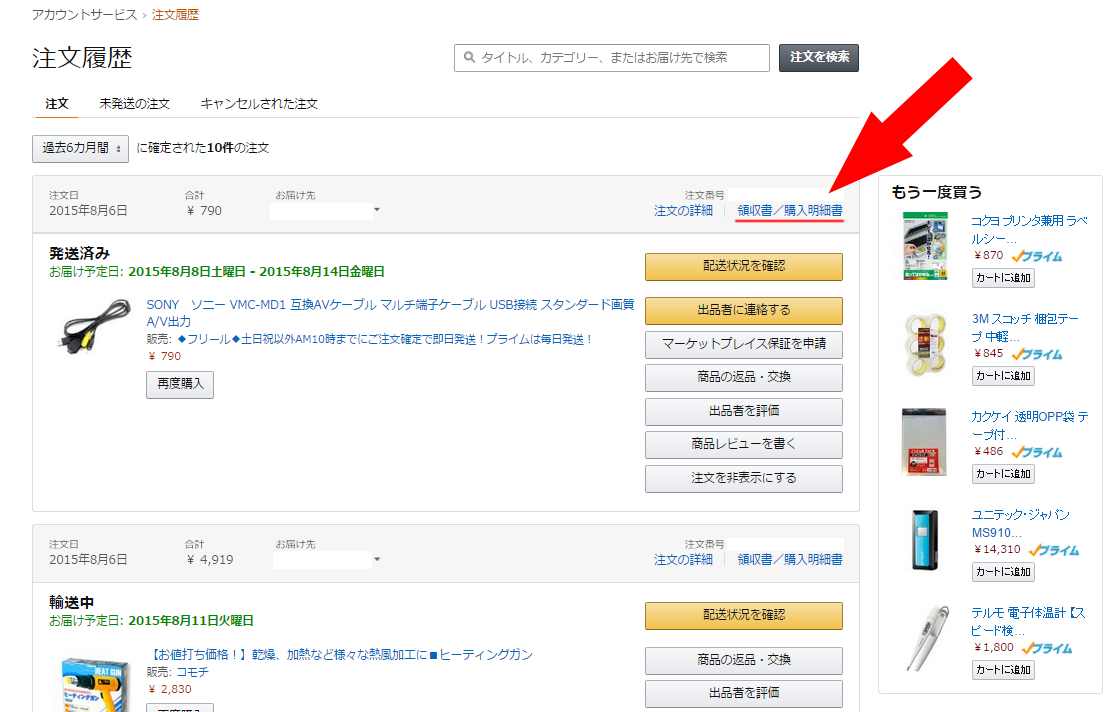Open 領収書／購入明細書 for the ¥4,919 order
The width and height of the screenshot is (1113, 712).
790,559
